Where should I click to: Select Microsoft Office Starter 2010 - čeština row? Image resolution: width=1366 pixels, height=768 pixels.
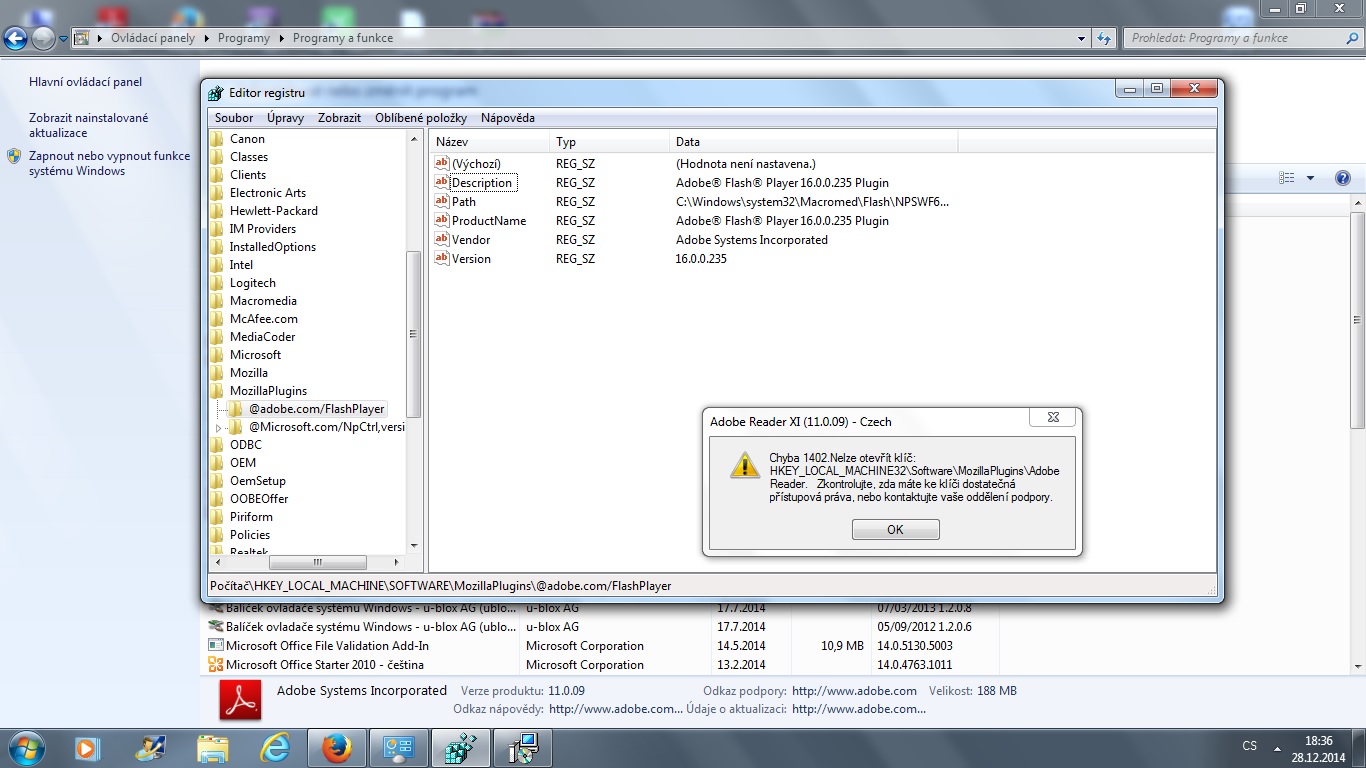point(603,665)
